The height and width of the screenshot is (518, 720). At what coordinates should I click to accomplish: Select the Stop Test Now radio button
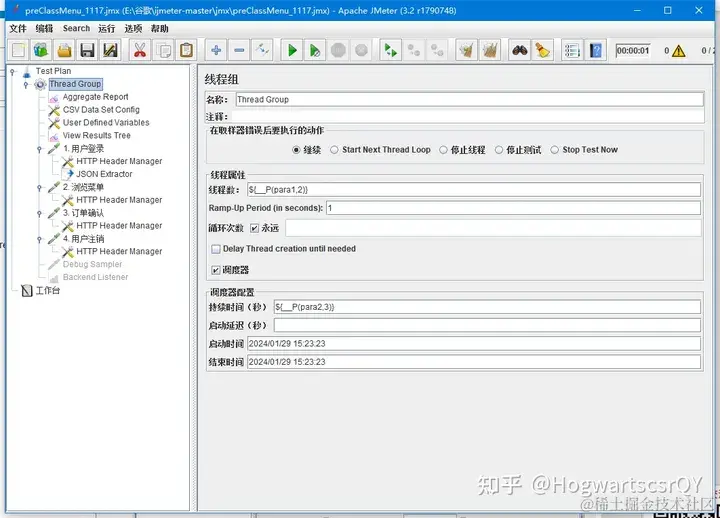point(555,150)
